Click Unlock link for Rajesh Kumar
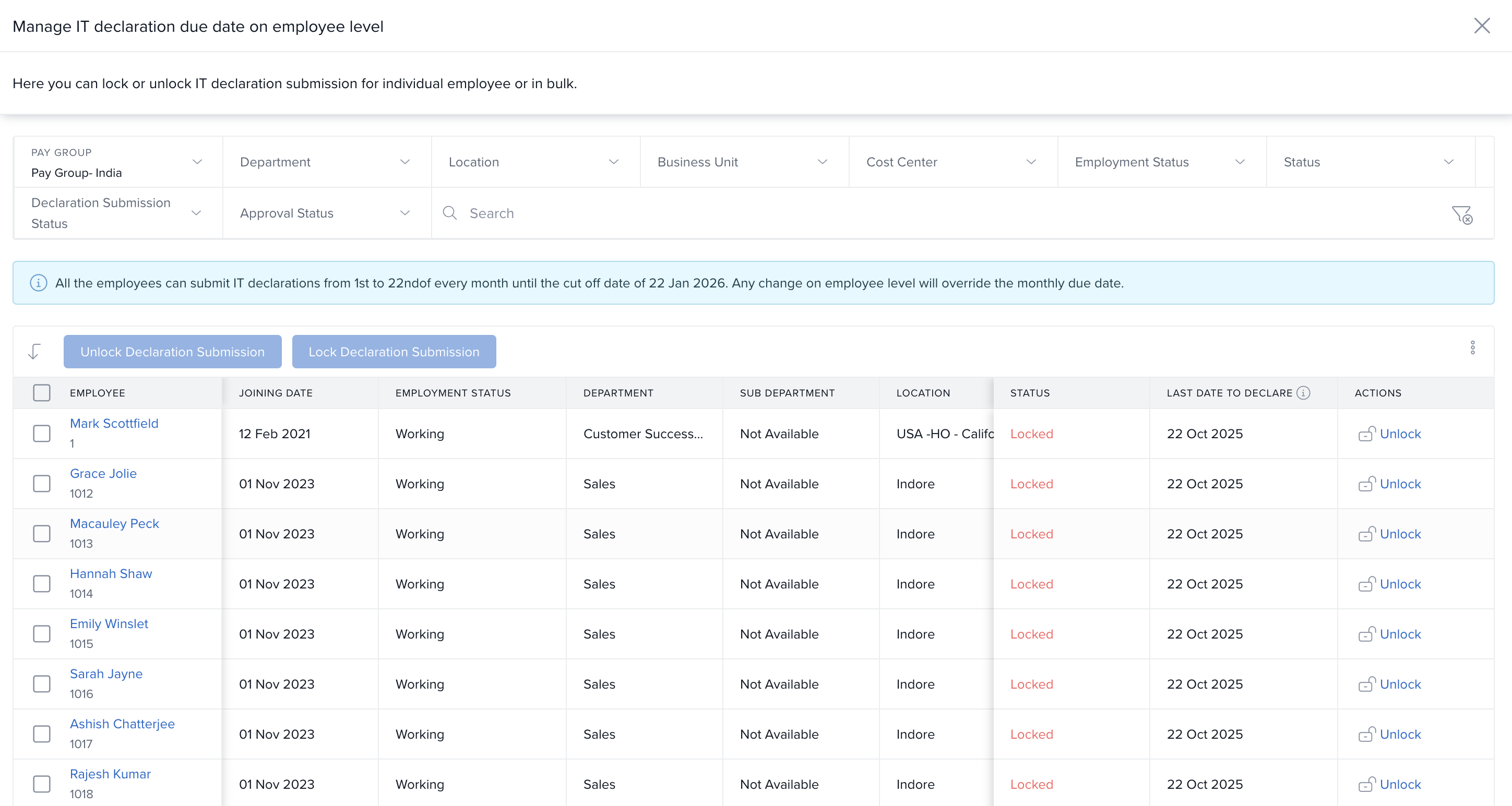Screen dimensions: 1512x806 pyautogui.click(x=1400, y=784)
